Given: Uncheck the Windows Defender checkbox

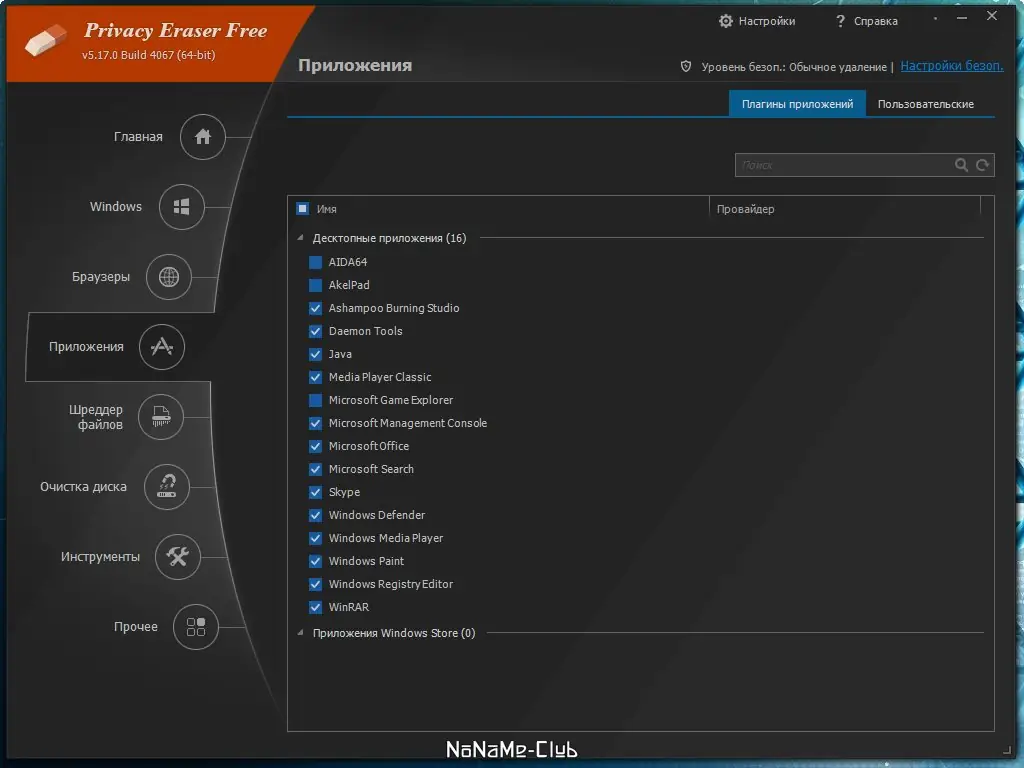Looking at the screenshot, I should point(315,515).
